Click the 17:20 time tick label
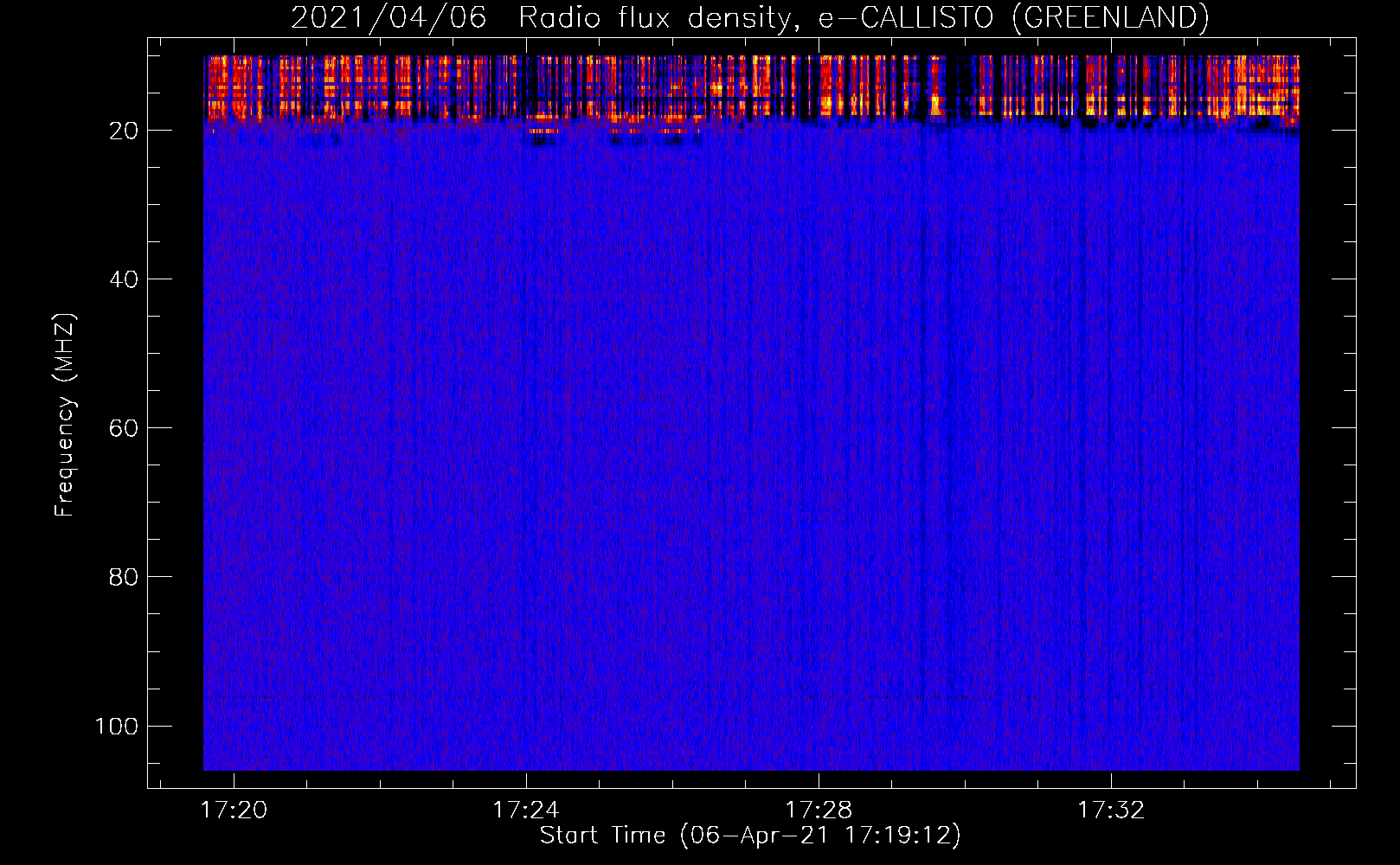 234,811
